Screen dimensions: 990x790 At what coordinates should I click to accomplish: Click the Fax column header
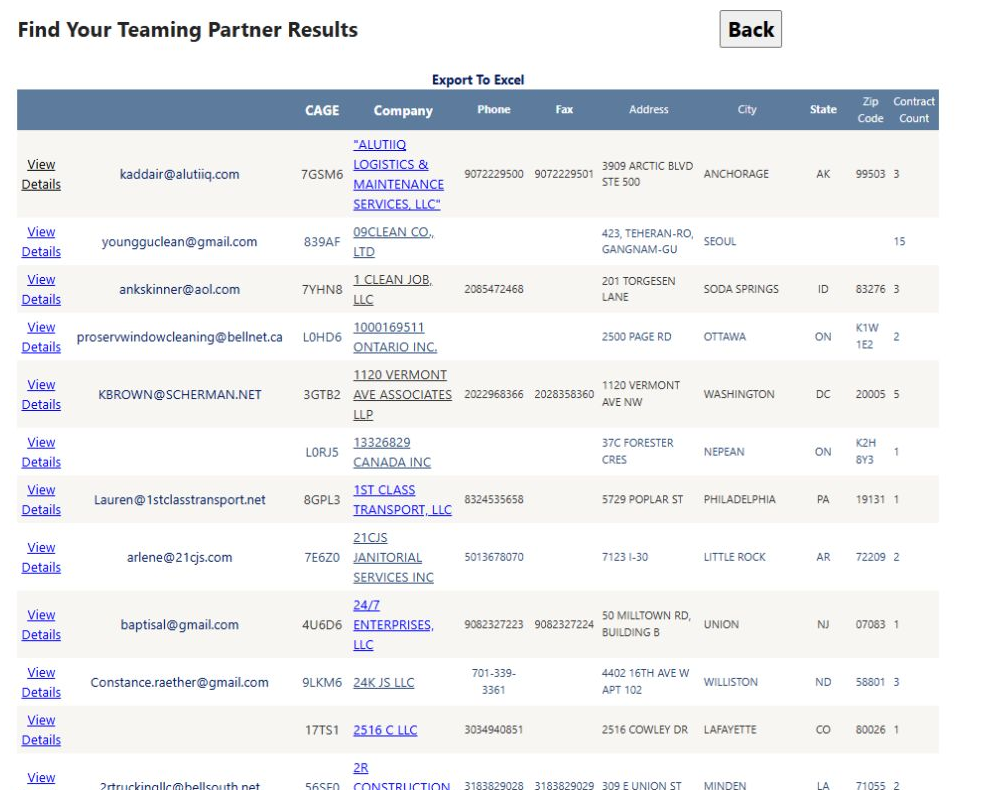(564, 109)
